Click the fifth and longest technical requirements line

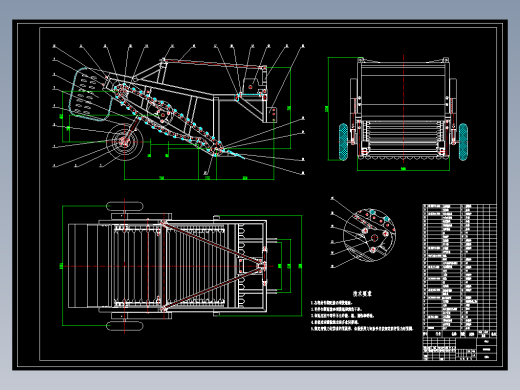tap(362, 329)
